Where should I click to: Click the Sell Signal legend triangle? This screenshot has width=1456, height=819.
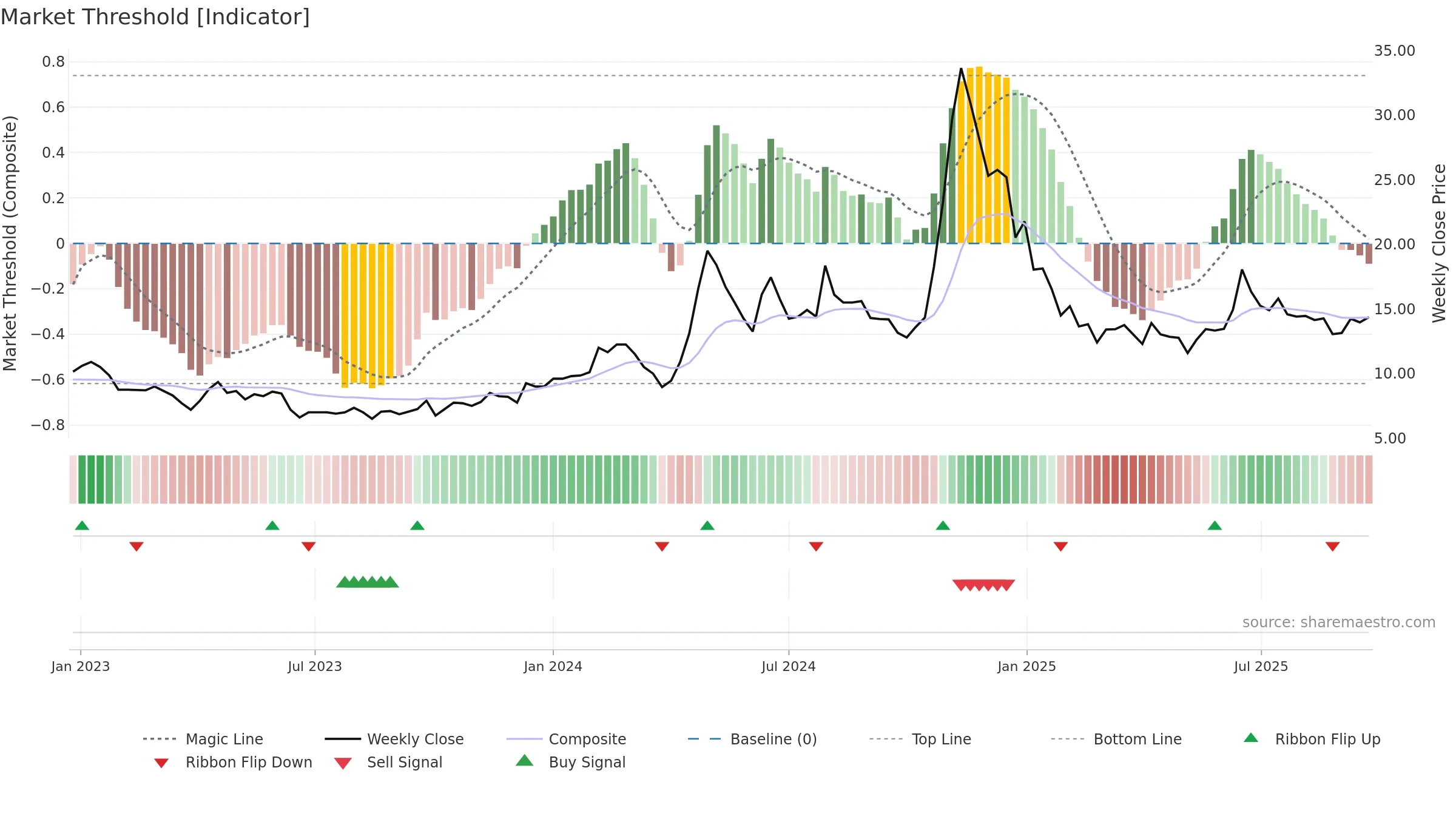[343, 763]
